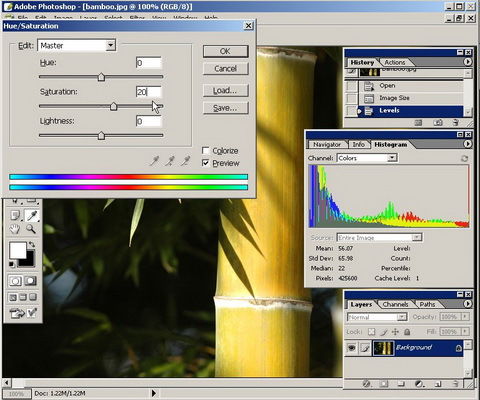The width and height of the screenshot is (480, 400).
Task: Switch to the Channels tab
Action: 395,304
